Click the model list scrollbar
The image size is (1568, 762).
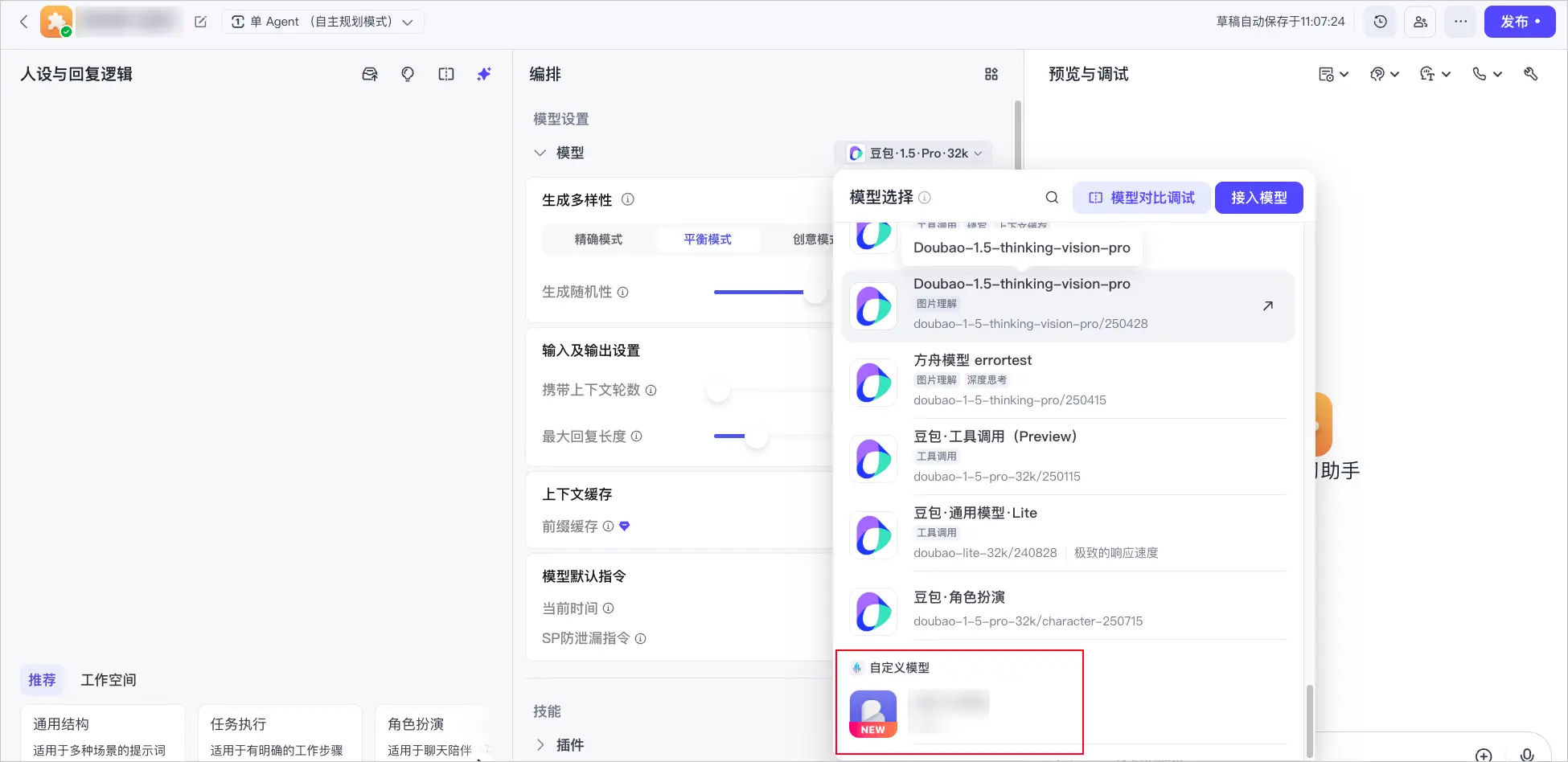[x=1309, y=720]
